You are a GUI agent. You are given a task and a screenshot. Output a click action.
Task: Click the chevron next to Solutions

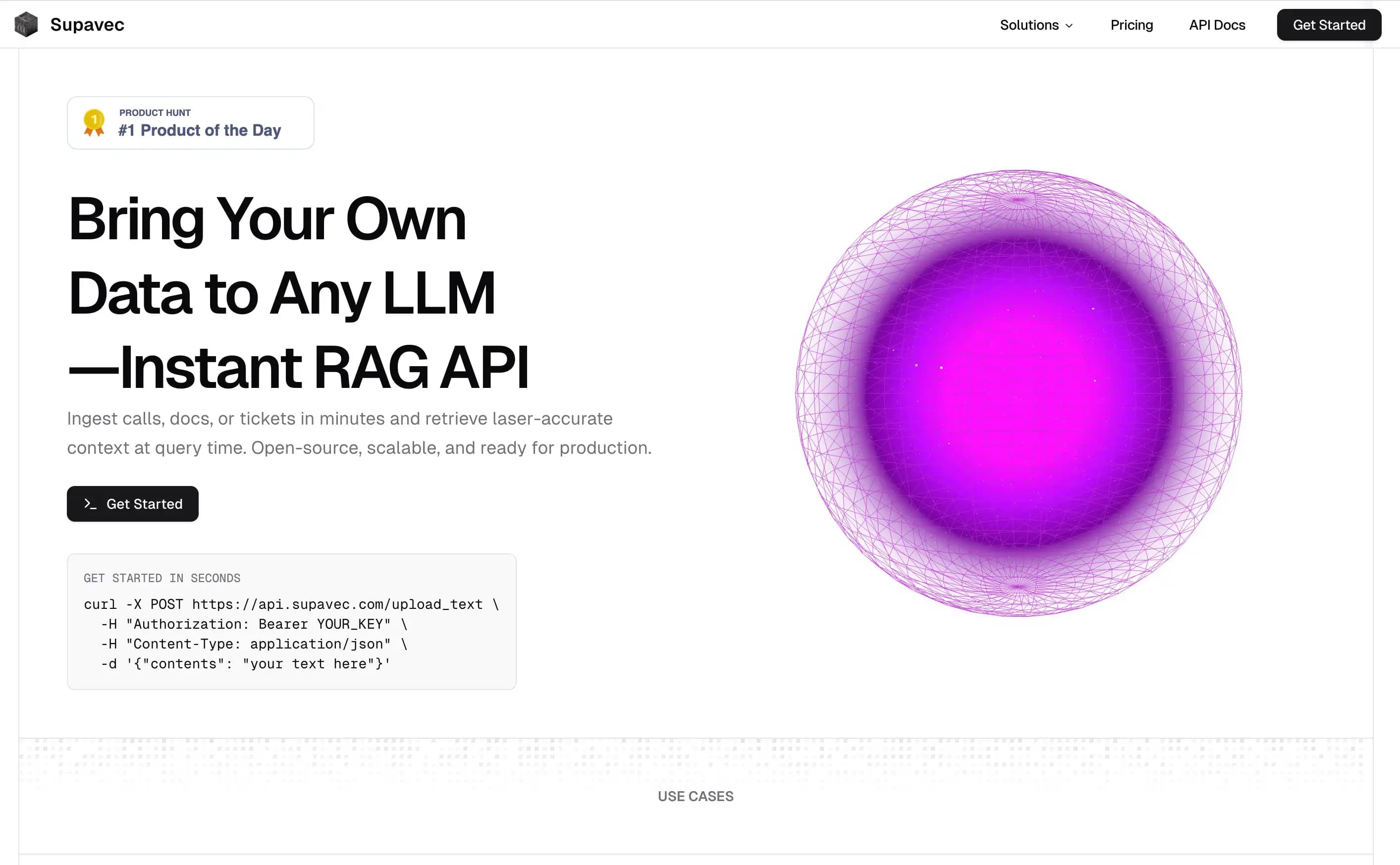click(1068, 26)
